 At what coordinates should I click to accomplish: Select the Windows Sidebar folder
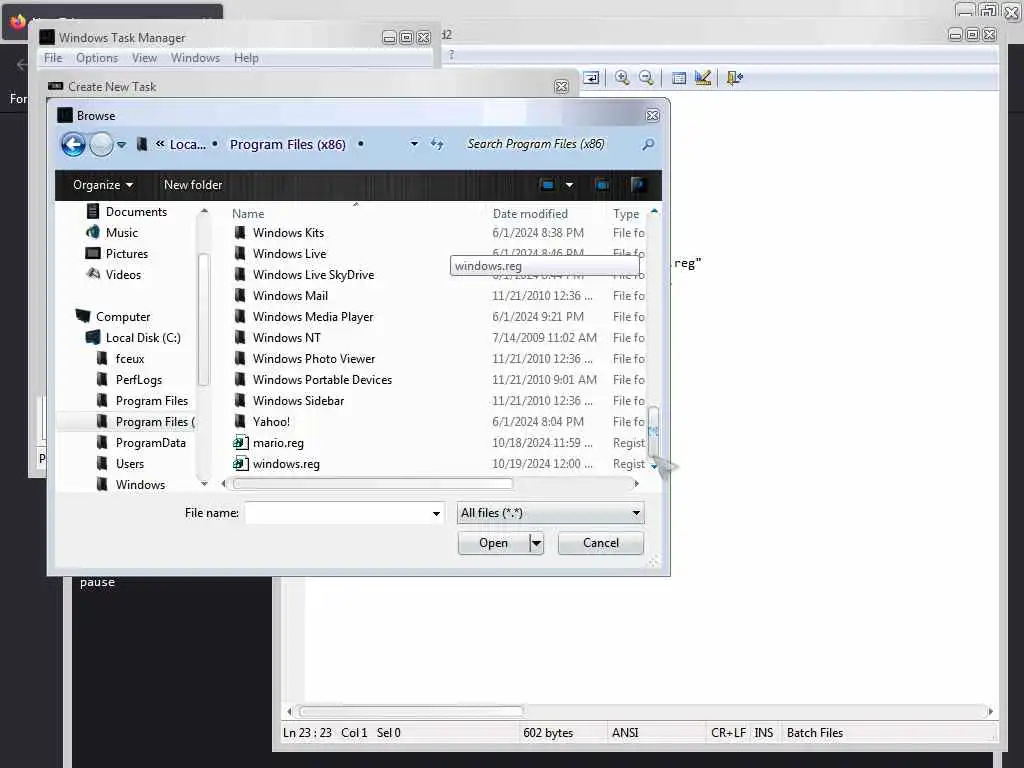tap(298, 400)
